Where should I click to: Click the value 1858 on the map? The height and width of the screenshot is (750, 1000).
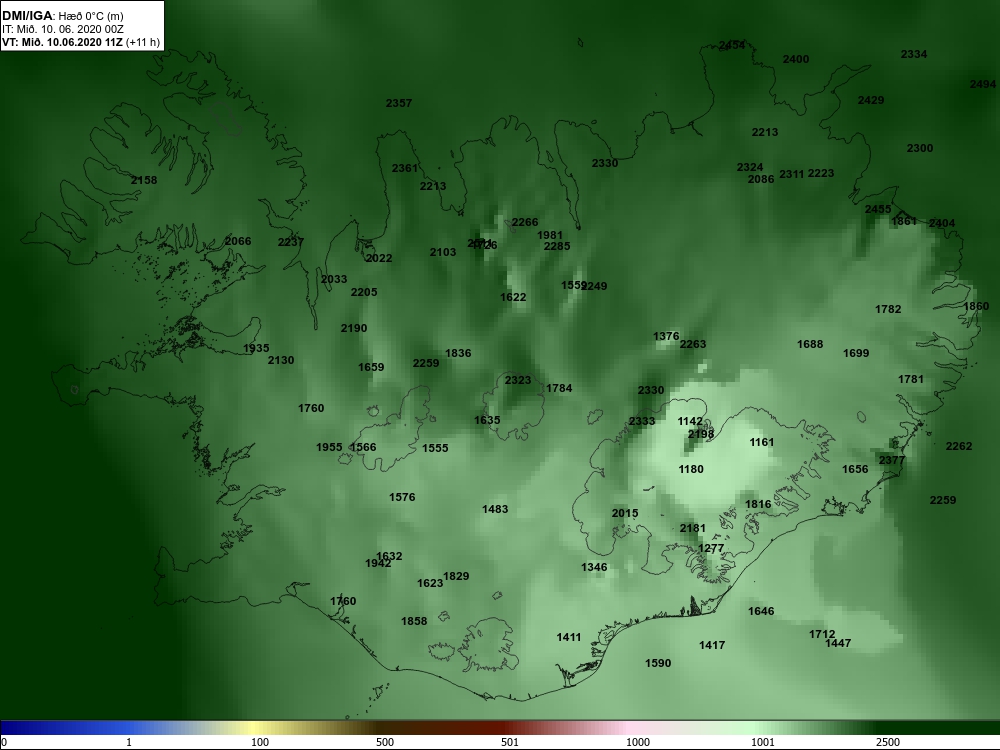pyautogui.click(x=414, y=621)
